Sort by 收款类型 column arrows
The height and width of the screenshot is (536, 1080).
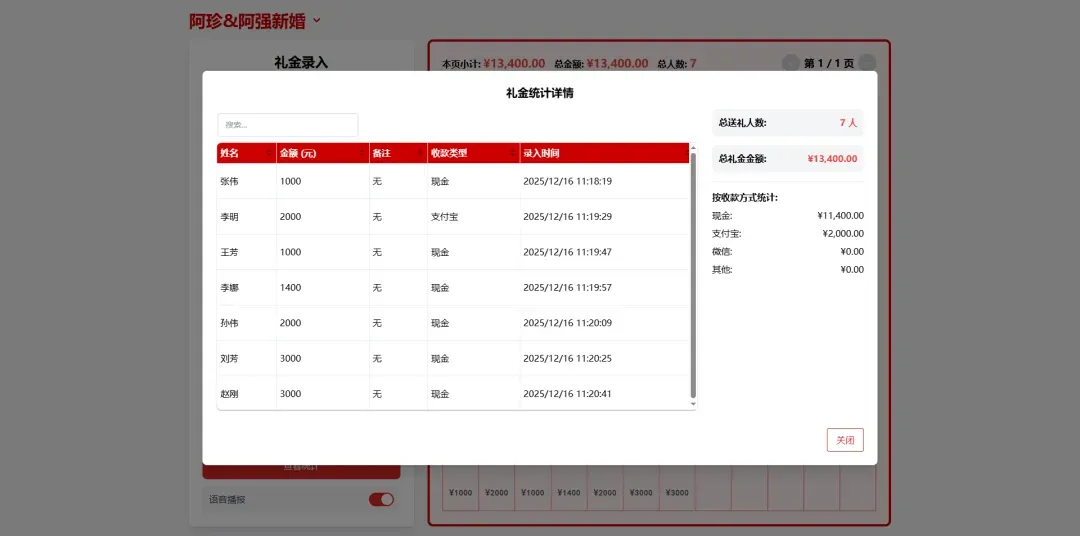point(512,153)
